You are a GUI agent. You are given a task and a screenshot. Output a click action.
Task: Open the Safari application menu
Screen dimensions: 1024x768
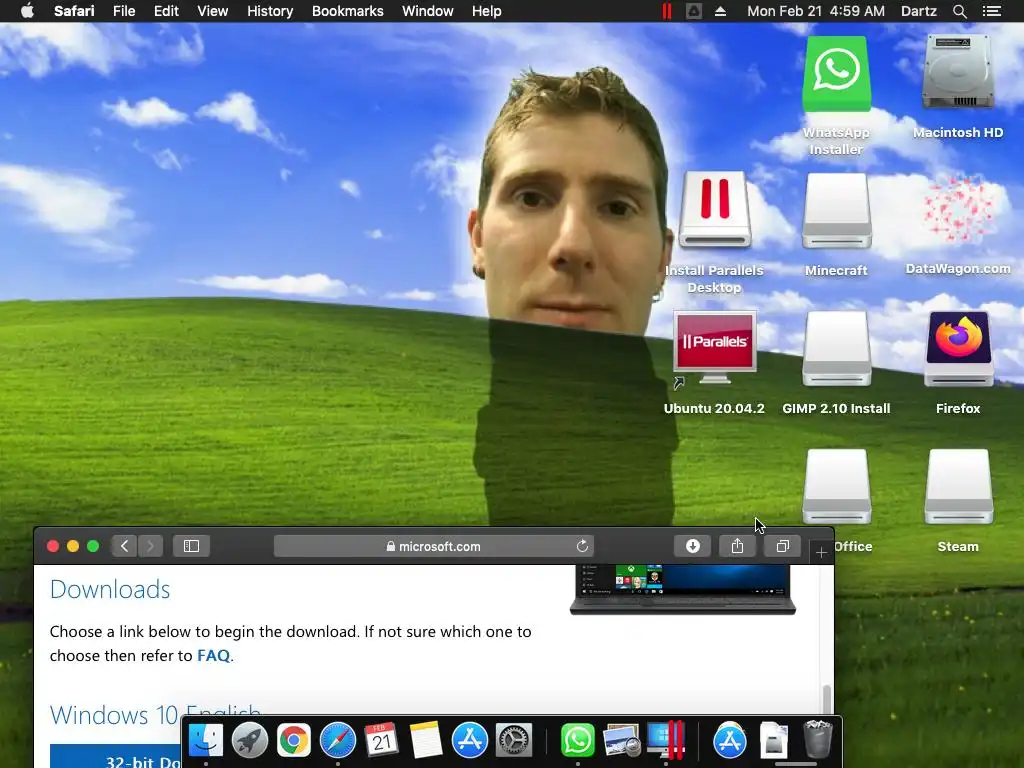click(x=74, y=11)
